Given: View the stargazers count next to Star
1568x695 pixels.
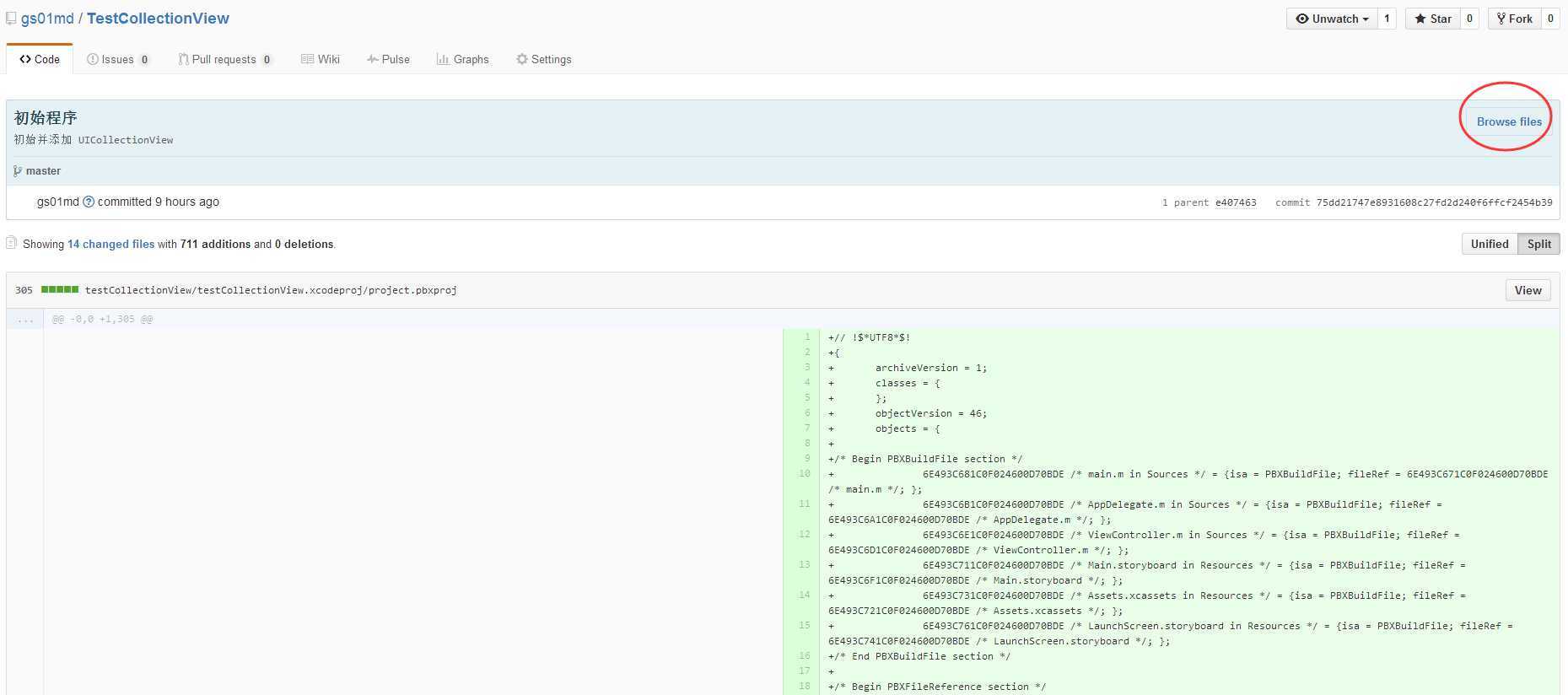Looking at the screenshot, I should (x=1469, y=19).
